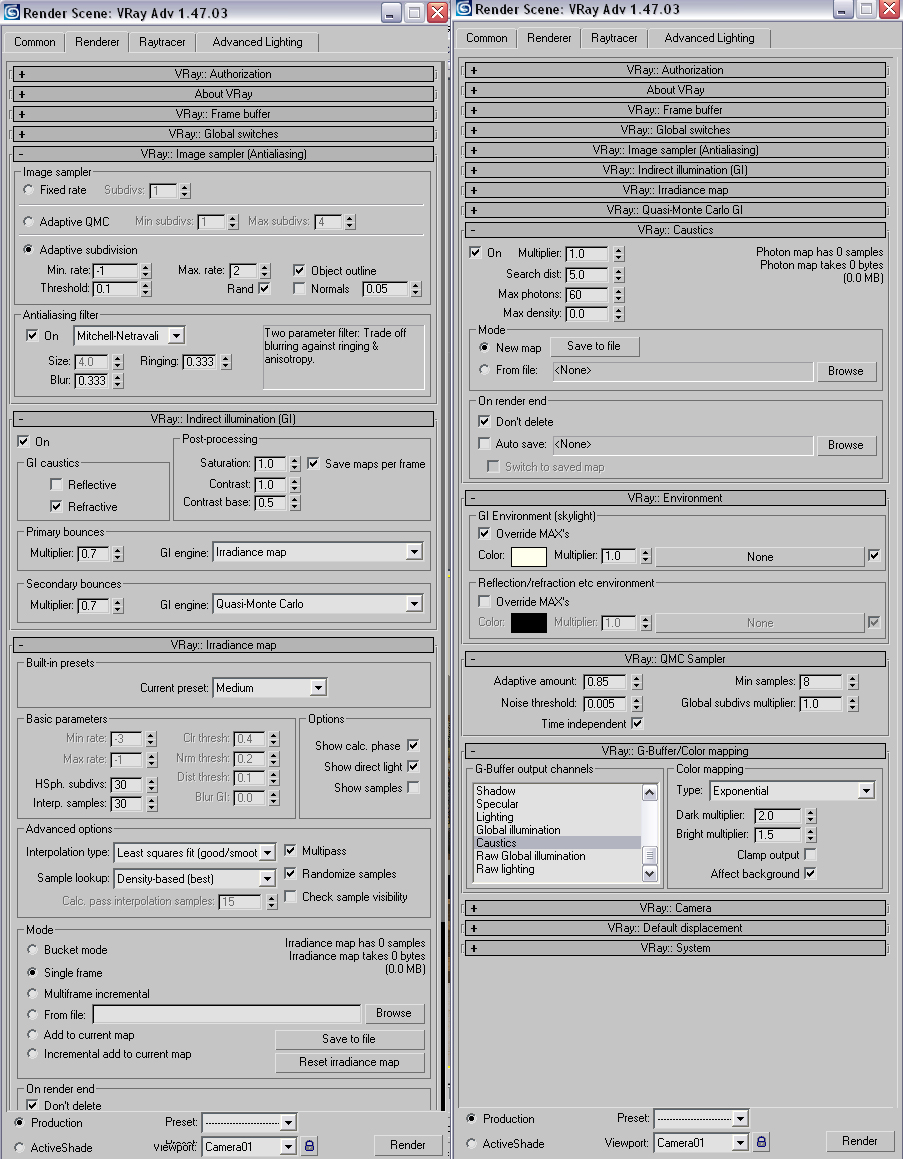This screenshot has width=903, height=1159.
Task: Click the viewport lock icon in left window
Action: click(310, 1146)
